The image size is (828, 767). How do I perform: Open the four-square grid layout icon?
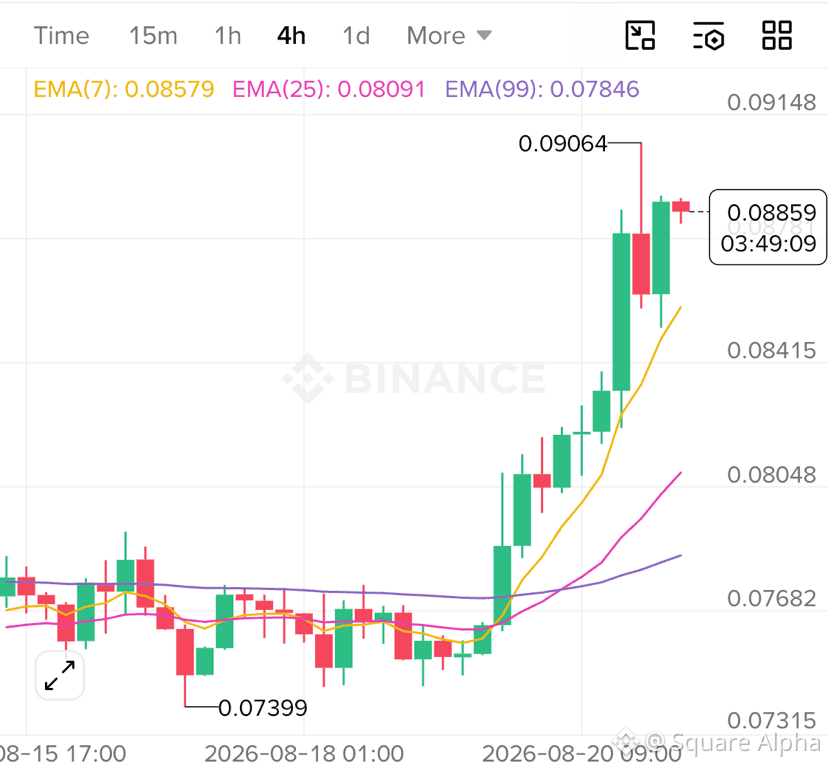777,35
